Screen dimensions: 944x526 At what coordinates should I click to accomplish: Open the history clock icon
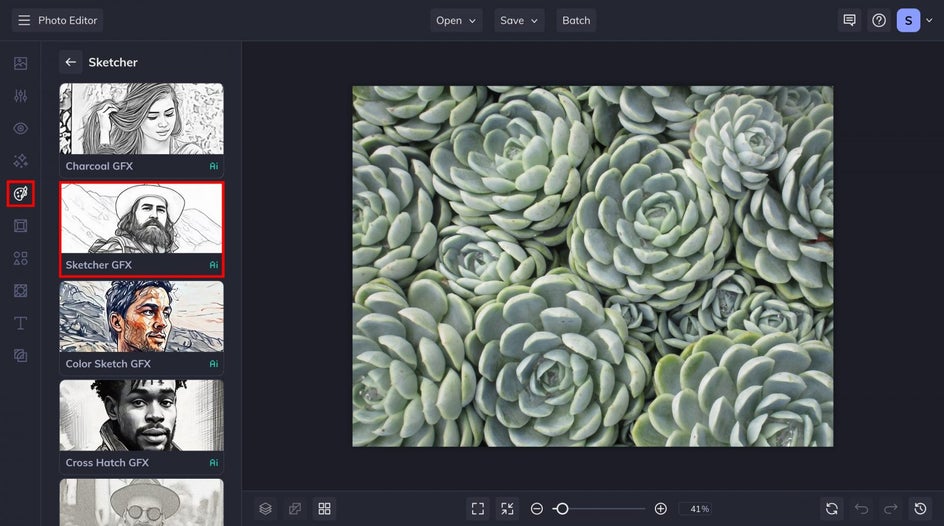click(920, 509)
